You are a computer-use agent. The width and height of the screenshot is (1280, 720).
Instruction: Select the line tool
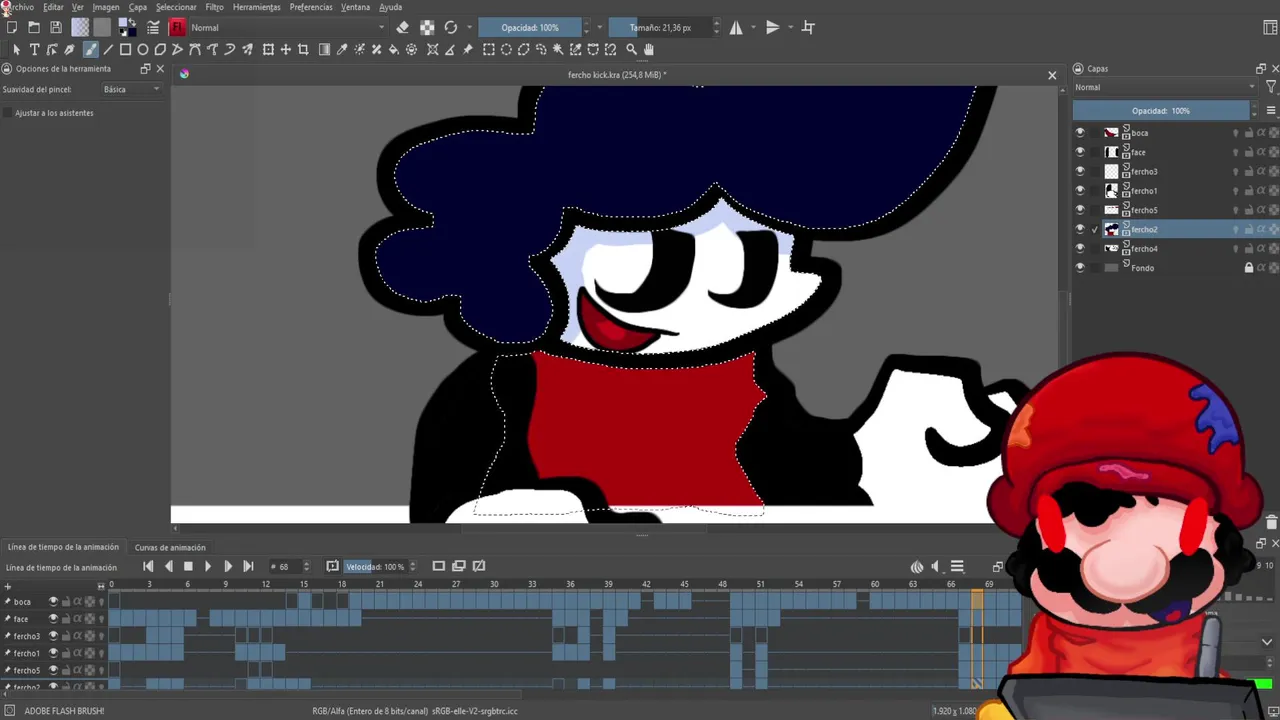click(108, 49)
